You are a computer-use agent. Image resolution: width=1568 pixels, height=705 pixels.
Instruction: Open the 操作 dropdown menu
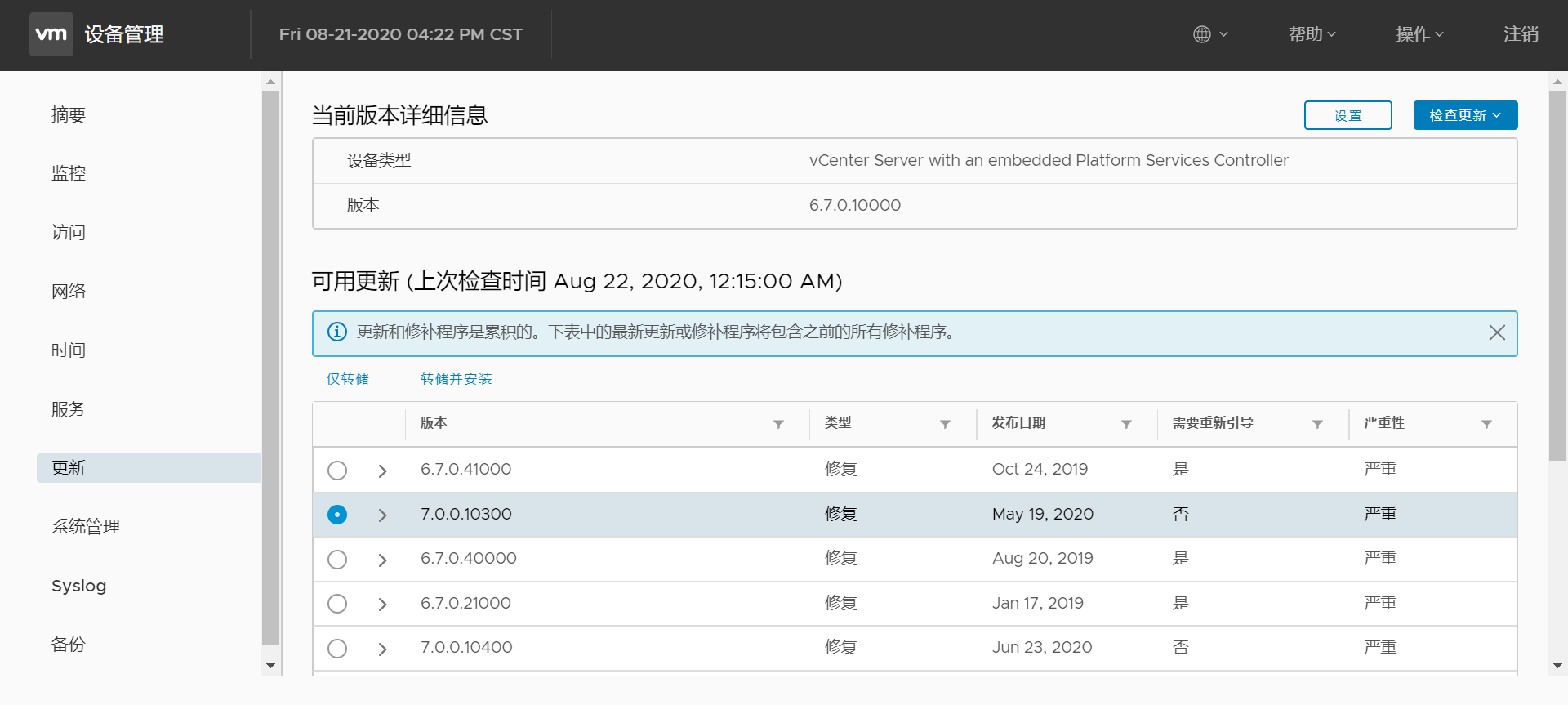(1420, 34)
